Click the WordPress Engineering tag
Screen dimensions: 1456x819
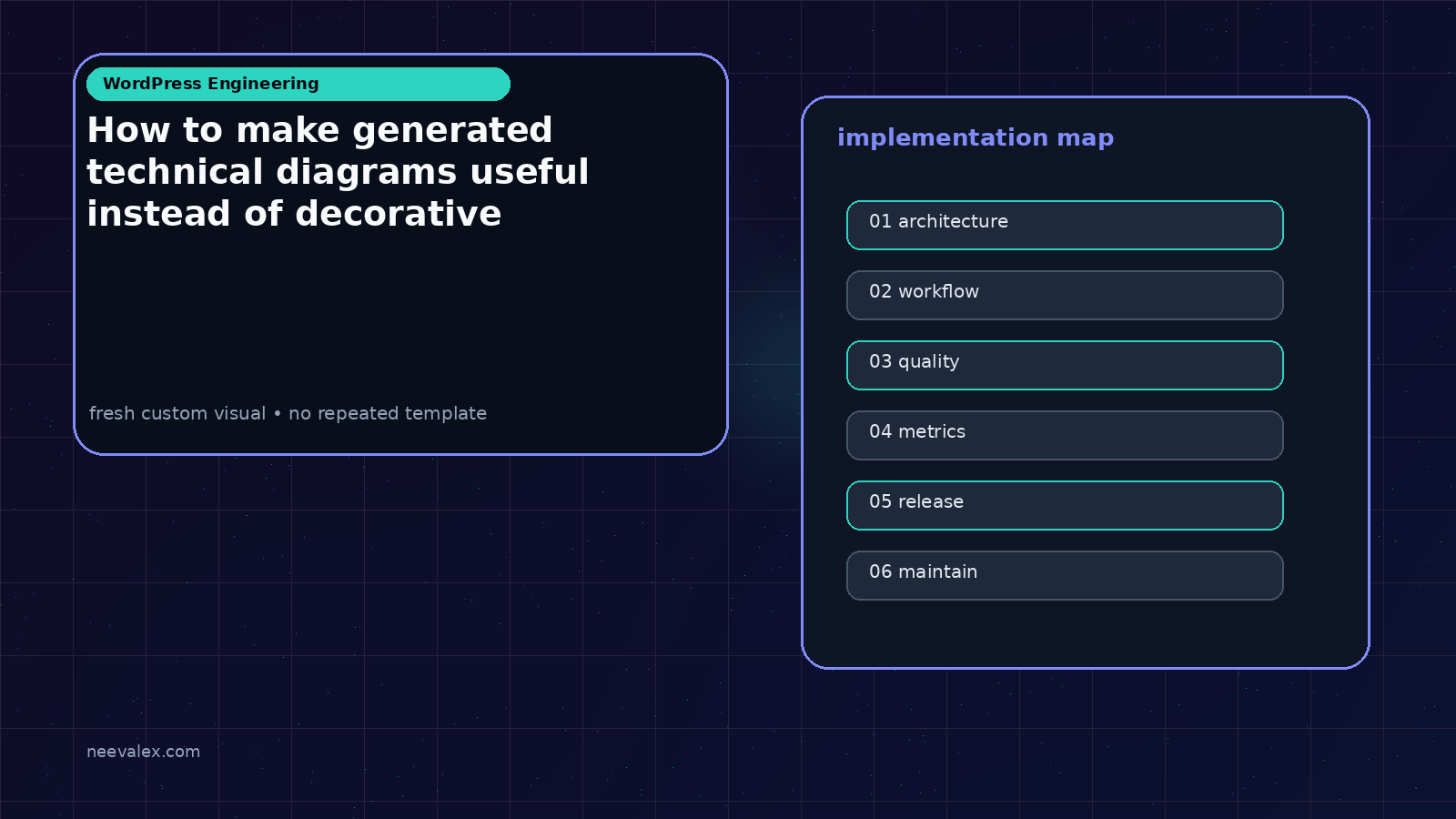pyautogui.click(x=298, y=84)
